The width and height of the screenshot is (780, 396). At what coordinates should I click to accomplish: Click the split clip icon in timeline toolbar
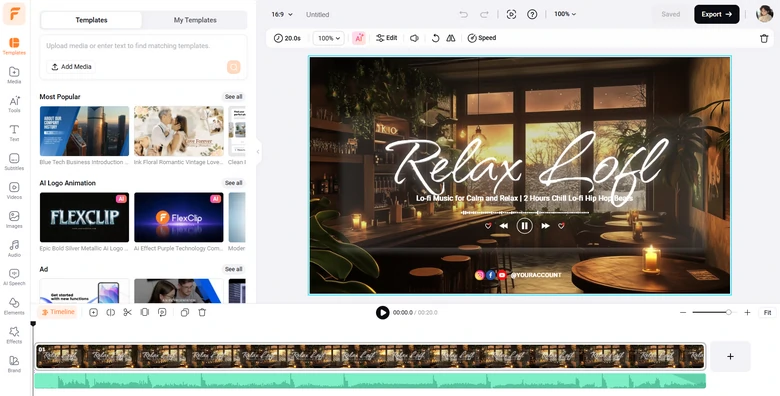(110, 312)
